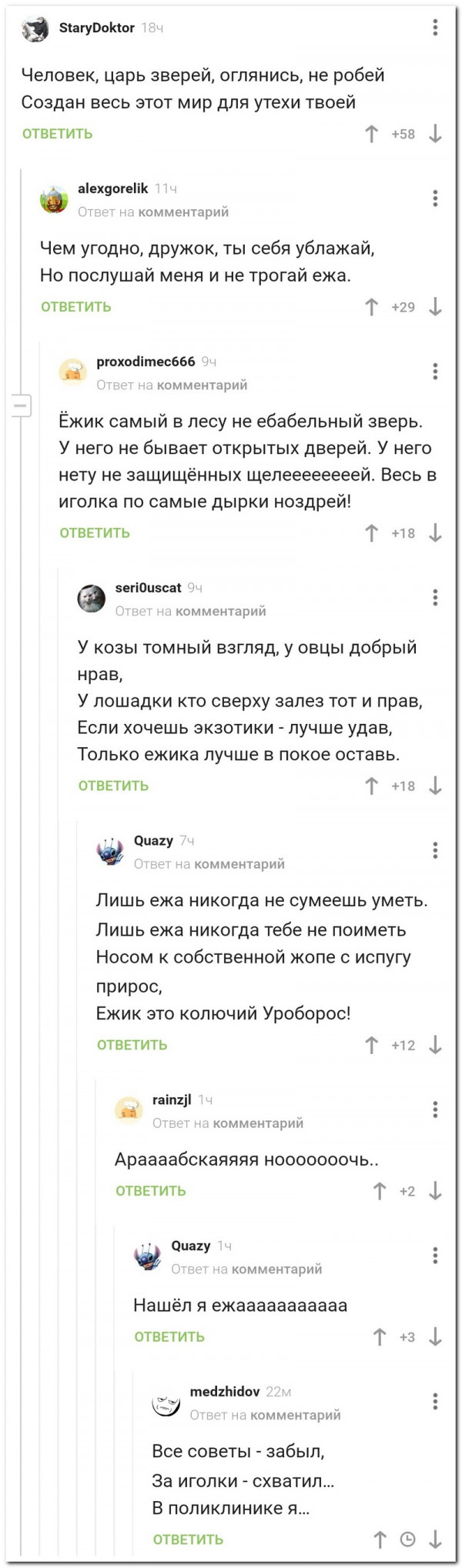Open medzhidov's profile via username
This screenshot has height=1568, width=462.
tap(224, 1391)
